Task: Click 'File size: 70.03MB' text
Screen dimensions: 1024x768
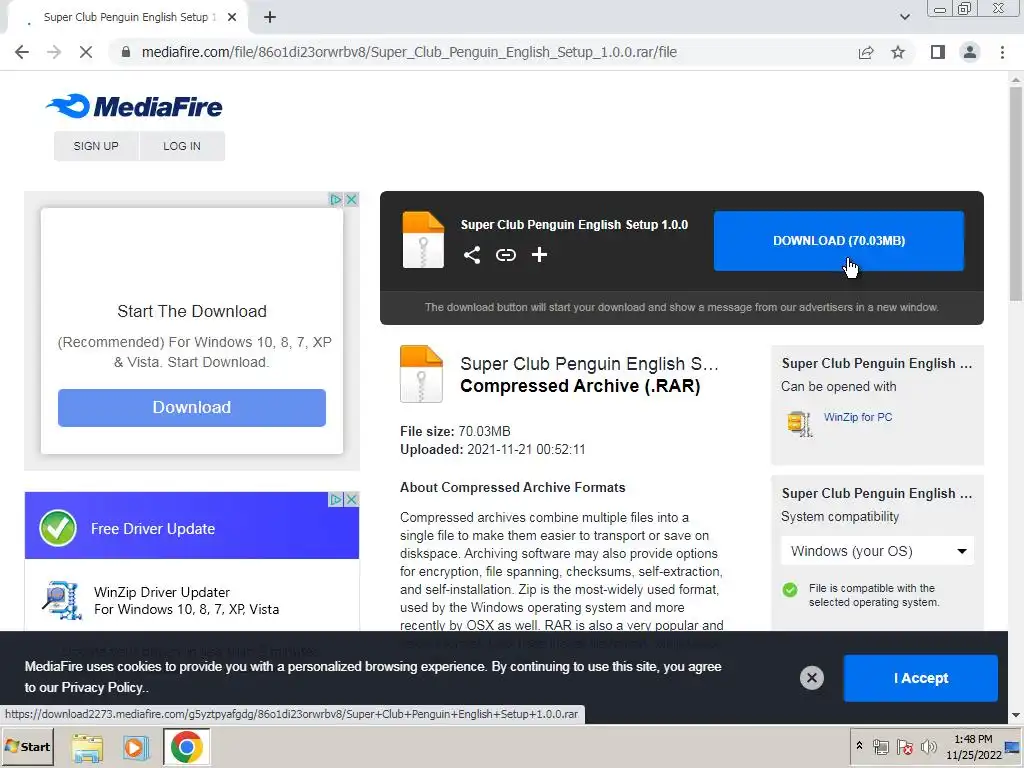Action: (x=455, y=431)
